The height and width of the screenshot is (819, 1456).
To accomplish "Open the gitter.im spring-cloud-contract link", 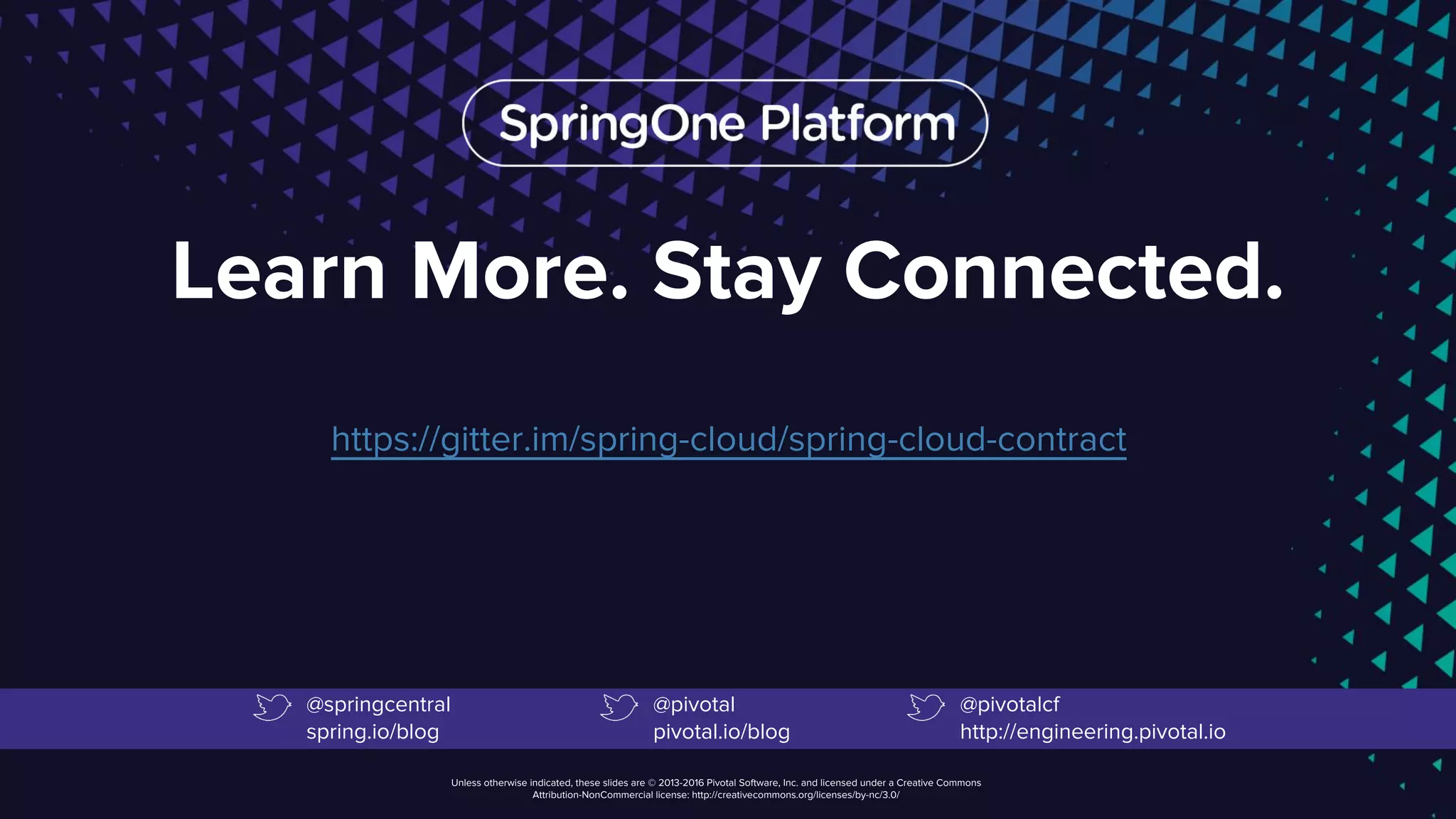I will click(729, 440).
